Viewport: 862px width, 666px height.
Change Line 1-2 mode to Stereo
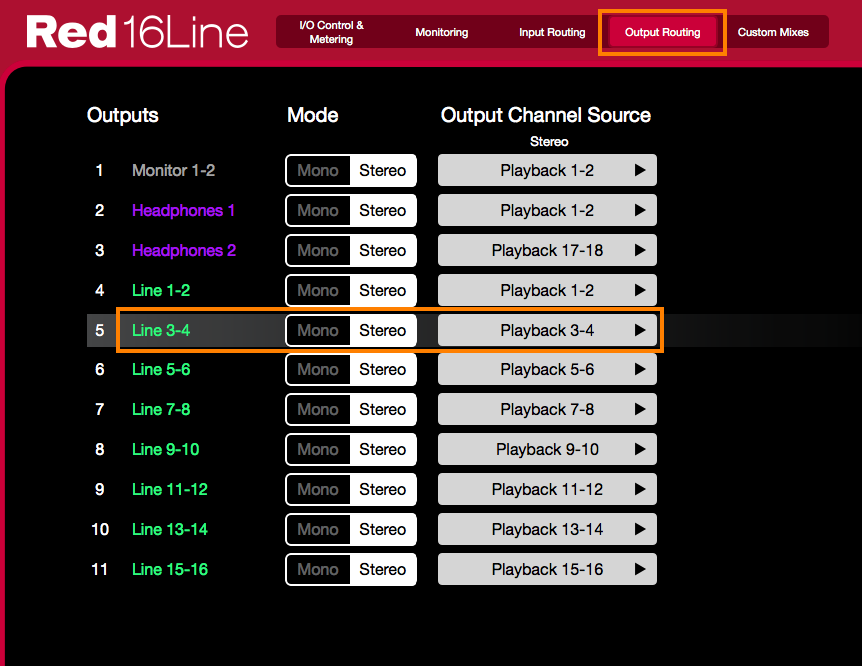click(383, 290)
